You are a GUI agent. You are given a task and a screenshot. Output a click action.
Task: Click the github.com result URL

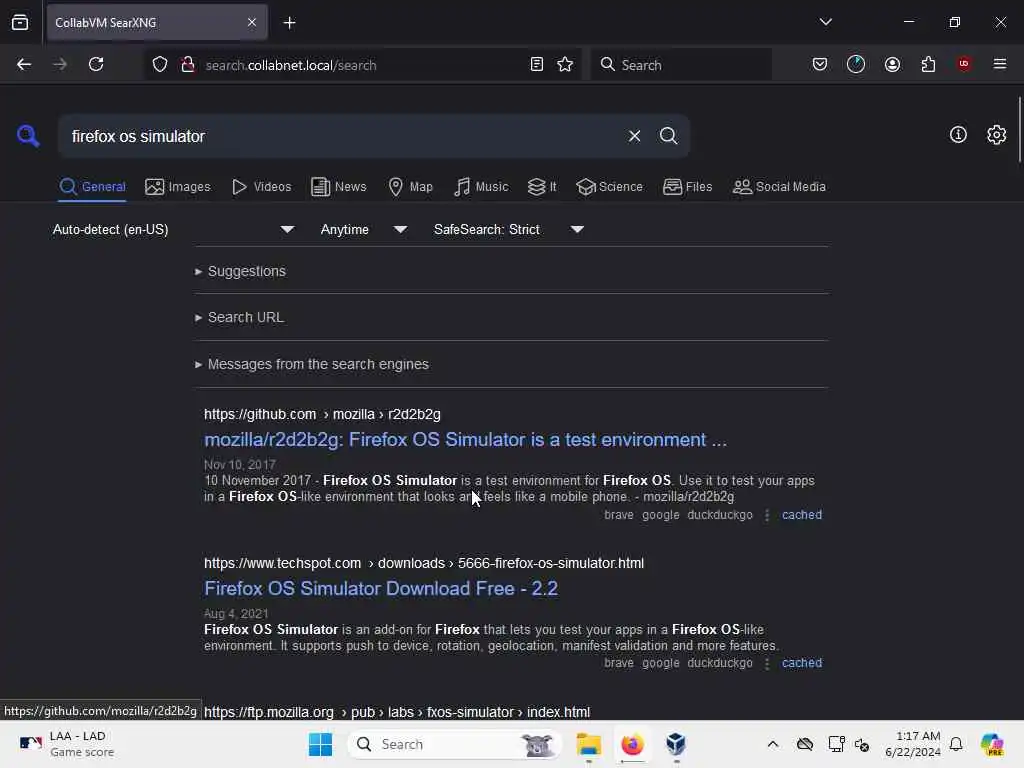[x=322, y=414]
